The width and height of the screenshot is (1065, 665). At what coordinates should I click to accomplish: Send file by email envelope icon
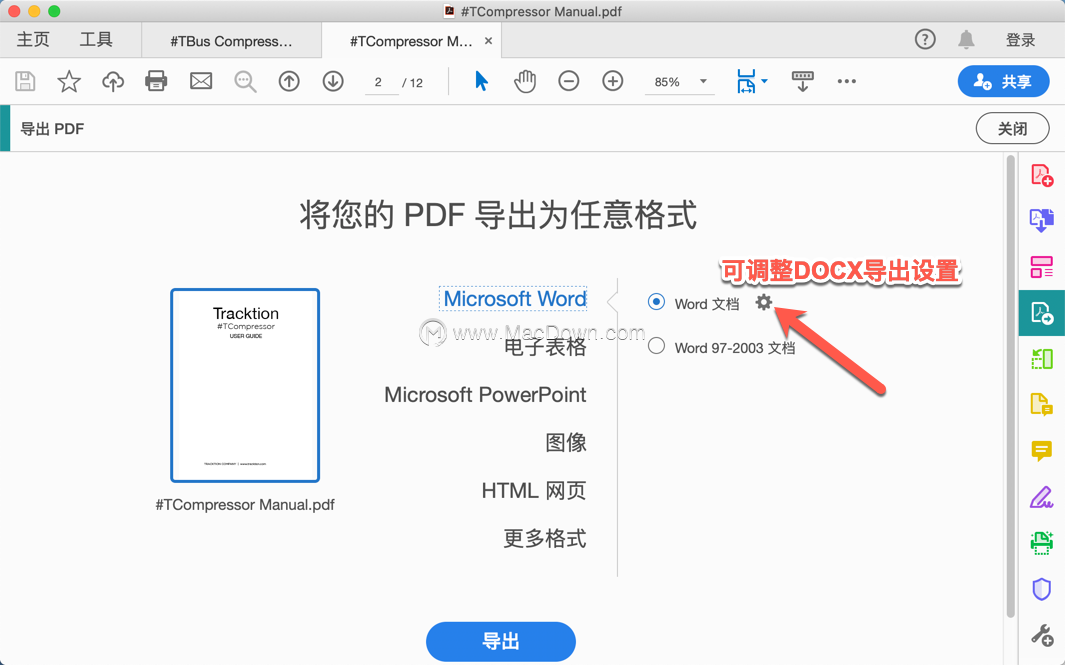coord(201,82)
